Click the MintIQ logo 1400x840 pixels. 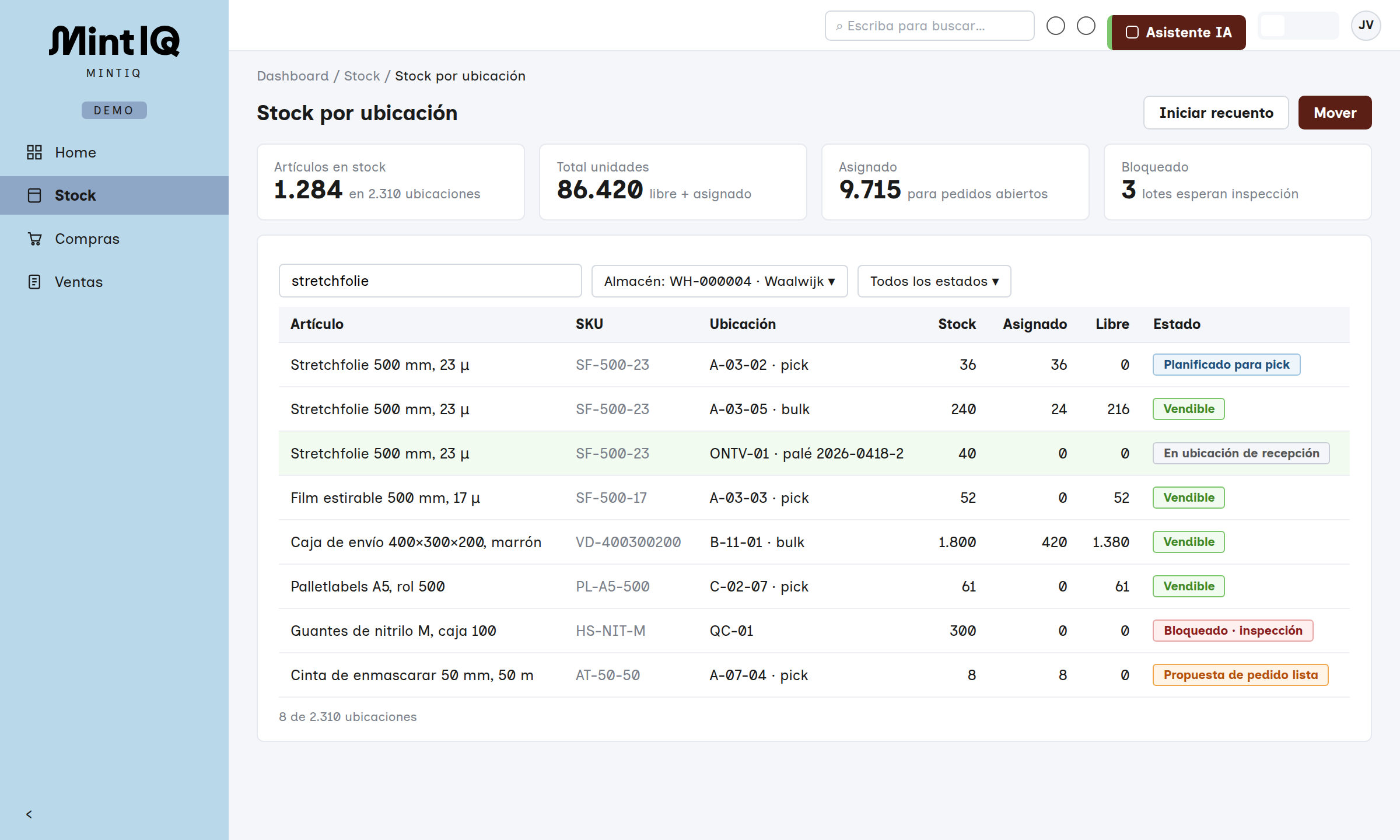click(114, 42)
